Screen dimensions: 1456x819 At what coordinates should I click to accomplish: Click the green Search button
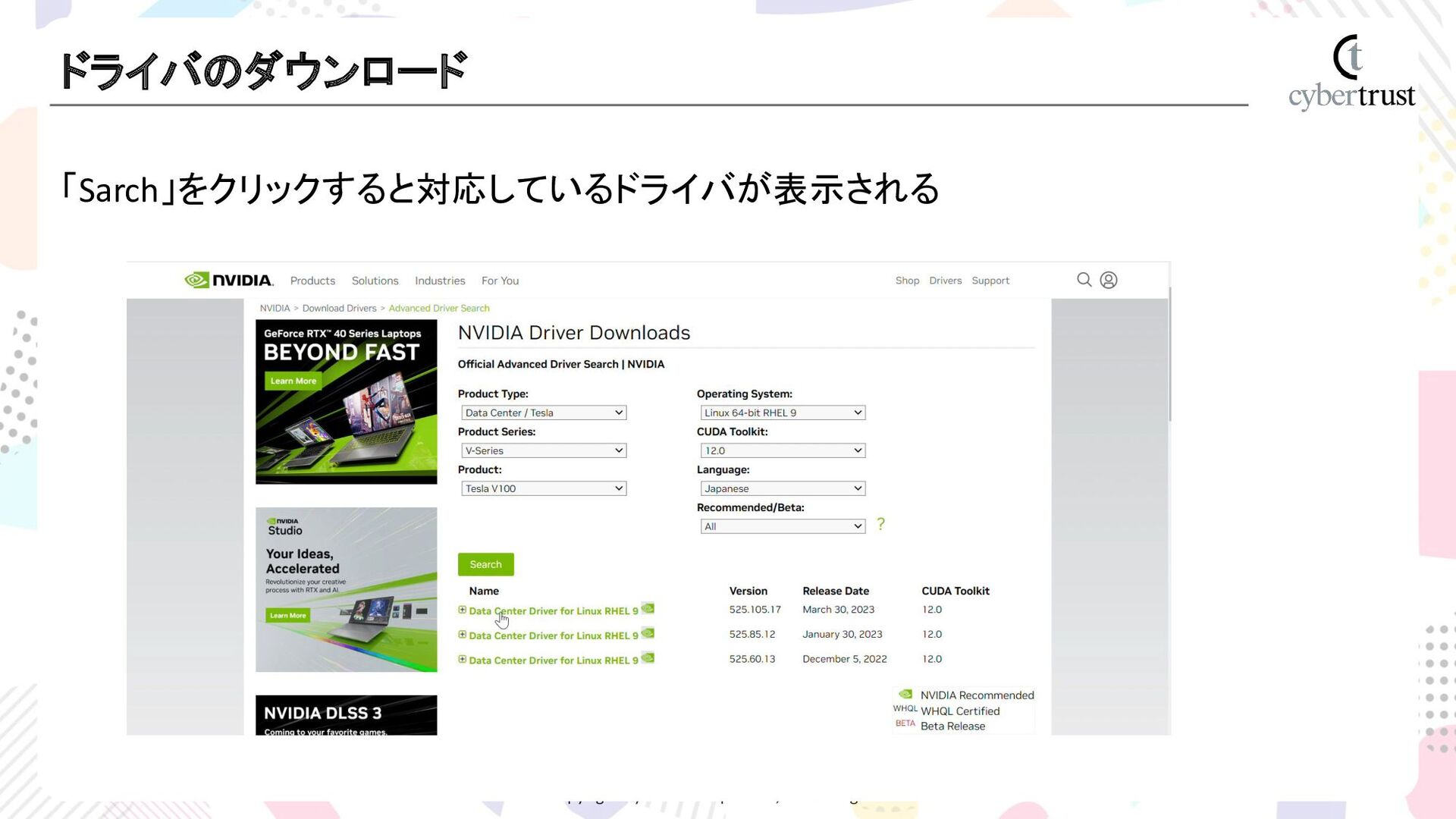[485, 564]
